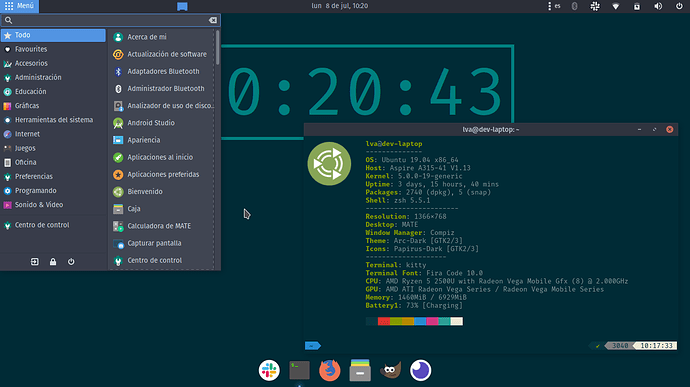Open Aplicaciones al inicio
This screenshot has width=690, height=387.
162,157
